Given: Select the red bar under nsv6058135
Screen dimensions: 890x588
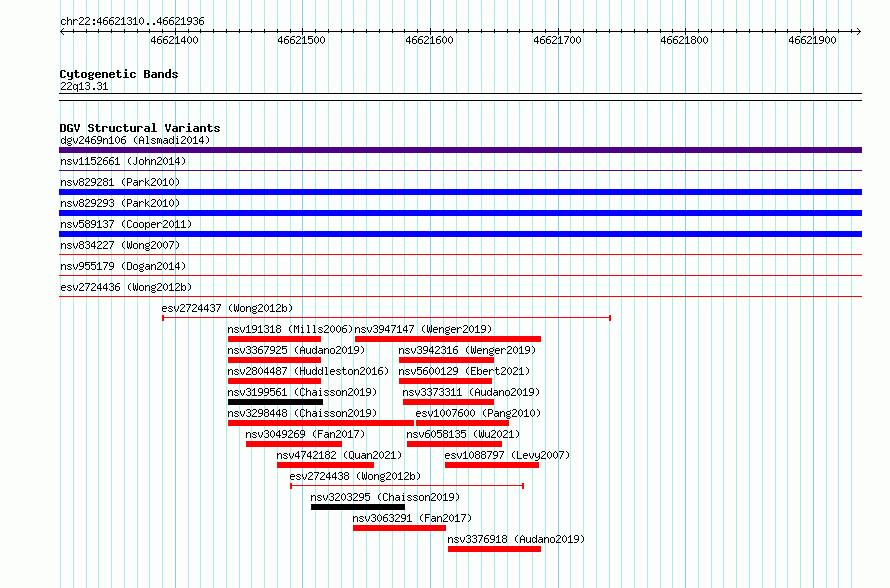Looking at the screenshot, I should click(455, 444).
